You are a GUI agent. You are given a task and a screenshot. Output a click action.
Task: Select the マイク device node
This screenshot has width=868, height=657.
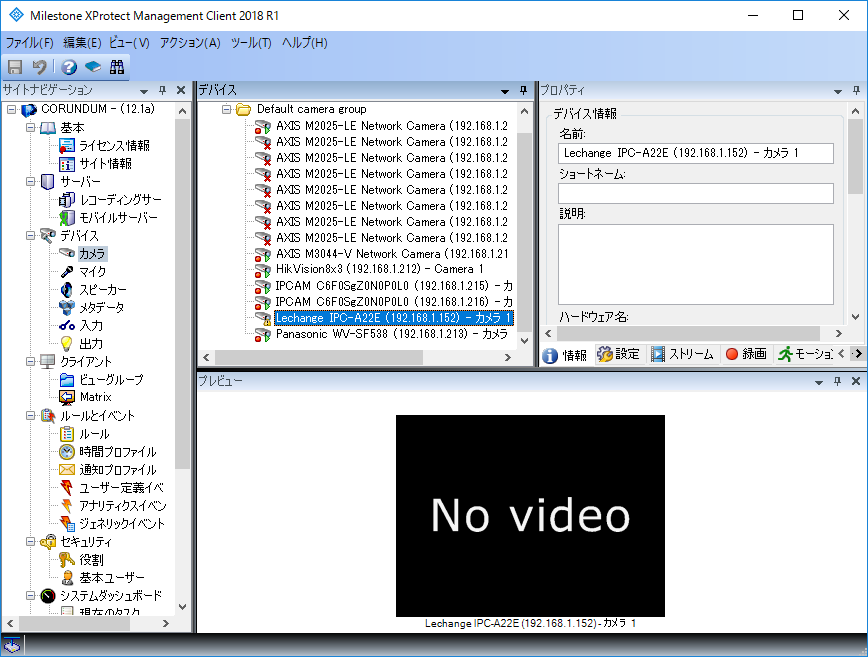click(x=92, y=272)
